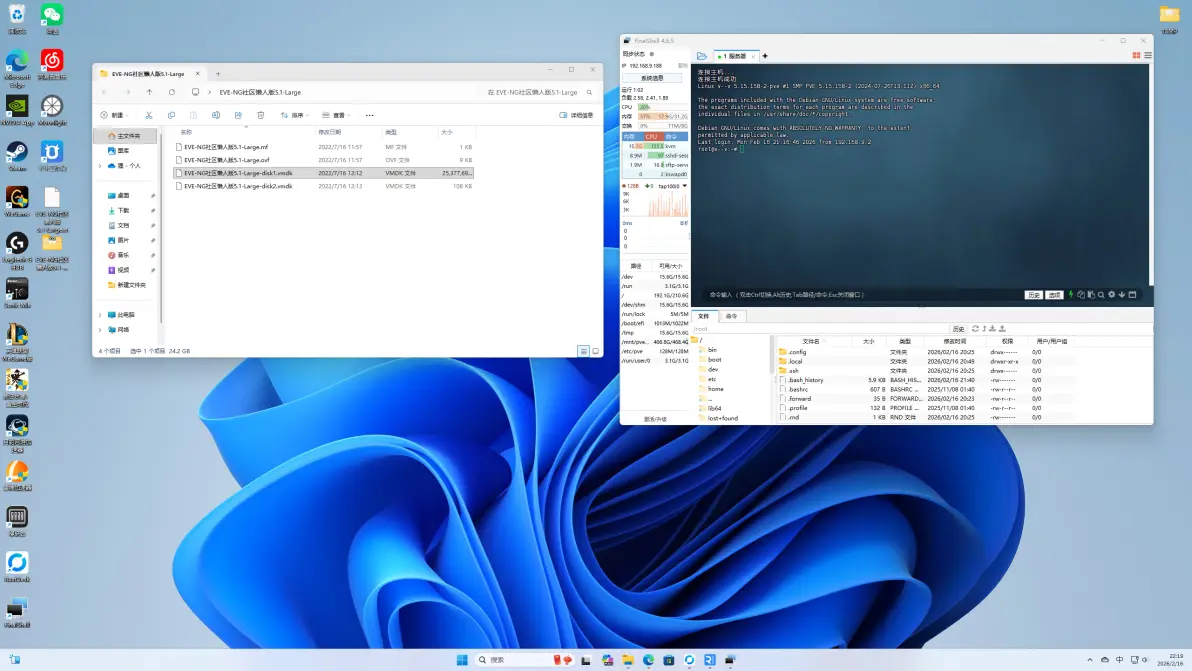Viewport: 1192px width, 671px height.
Task: Toggle the 详细信息 details pane in Explorer
Action: [576, 116]
